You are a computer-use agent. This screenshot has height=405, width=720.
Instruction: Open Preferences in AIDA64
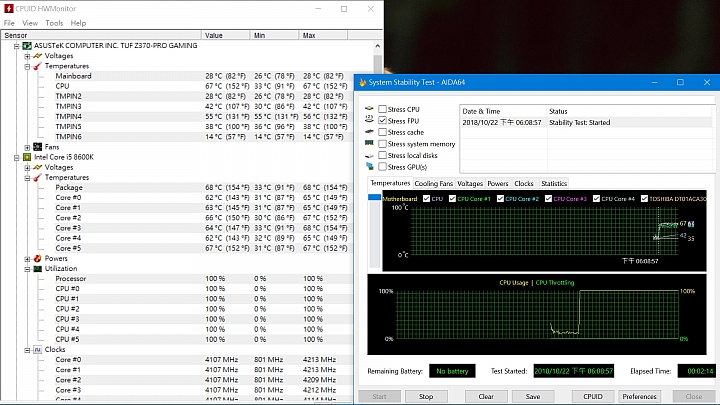tap(640, 396)
